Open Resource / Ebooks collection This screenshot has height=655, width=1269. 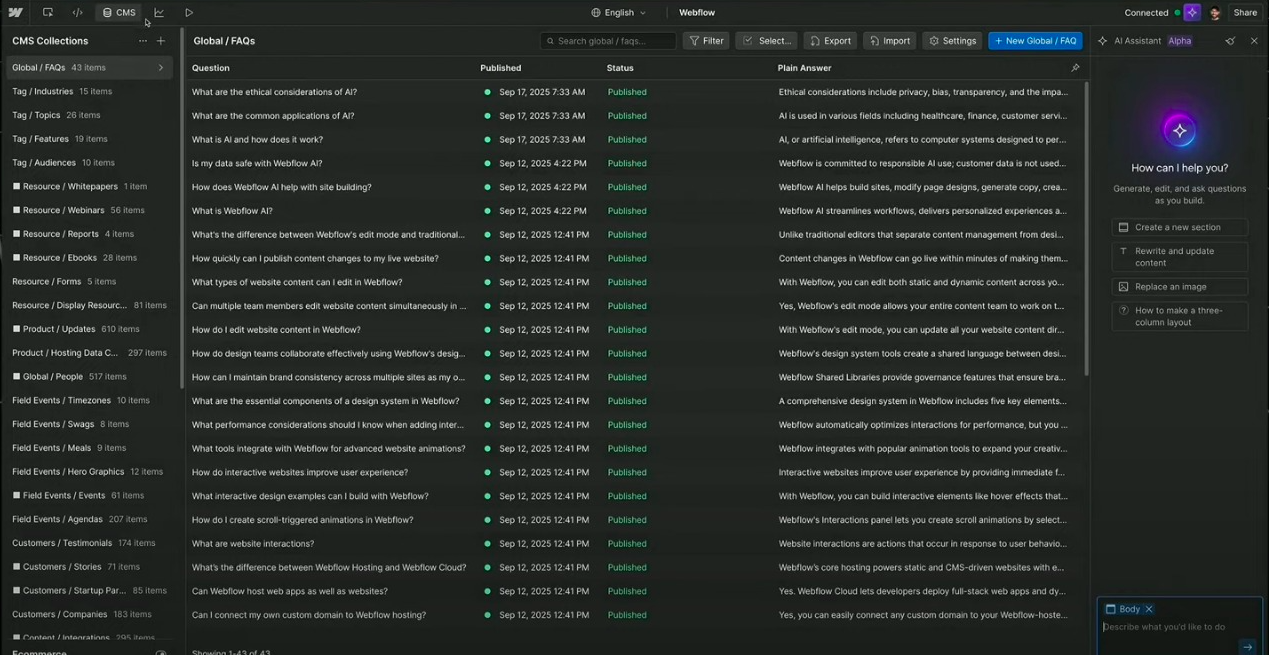click(89, 258)
